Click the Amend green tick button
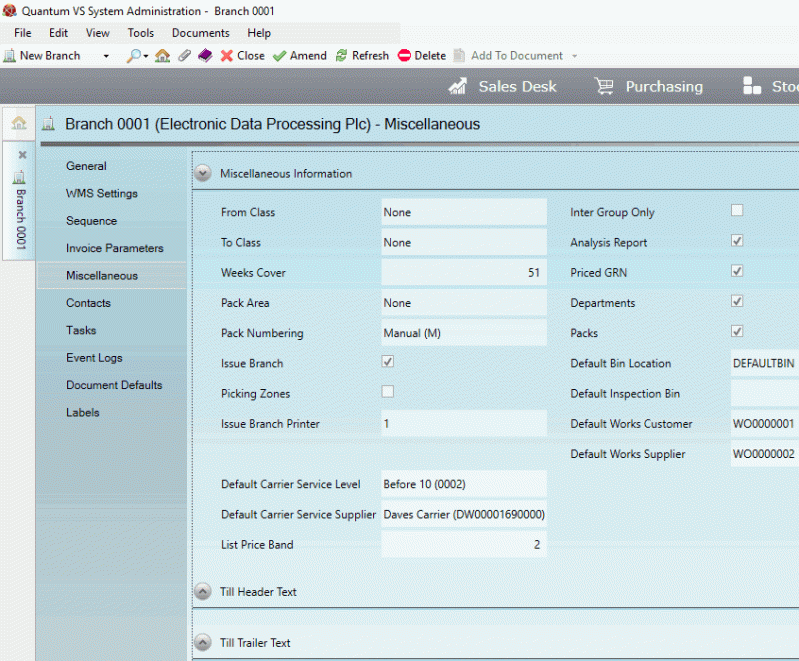The height and width of the screenshot is (661, 799). coord(300,56)
